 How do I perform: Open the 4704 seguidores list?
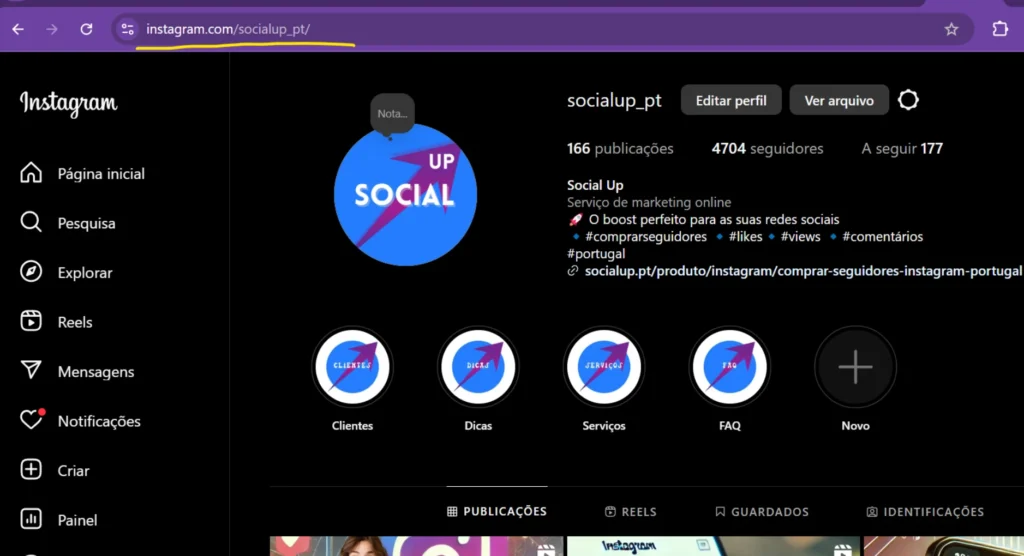tap(767, 148)
